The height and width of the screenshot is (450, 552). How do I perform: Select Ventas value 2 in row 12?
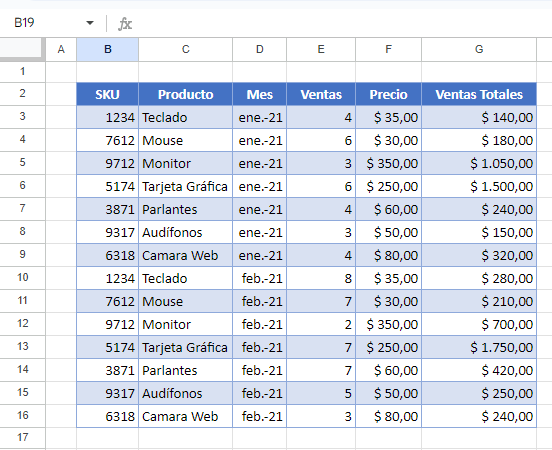(321, 324)
